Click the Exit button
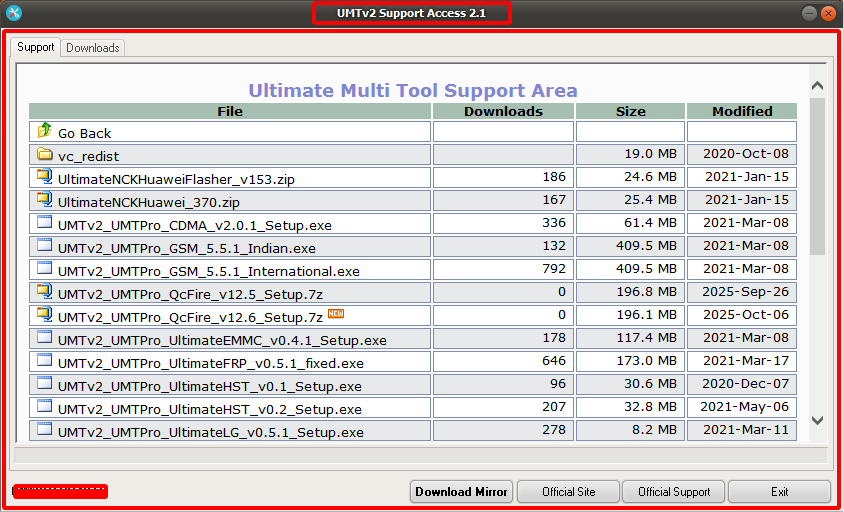The width and height of the screenshot is (844, 512). (x=779, y=492)
